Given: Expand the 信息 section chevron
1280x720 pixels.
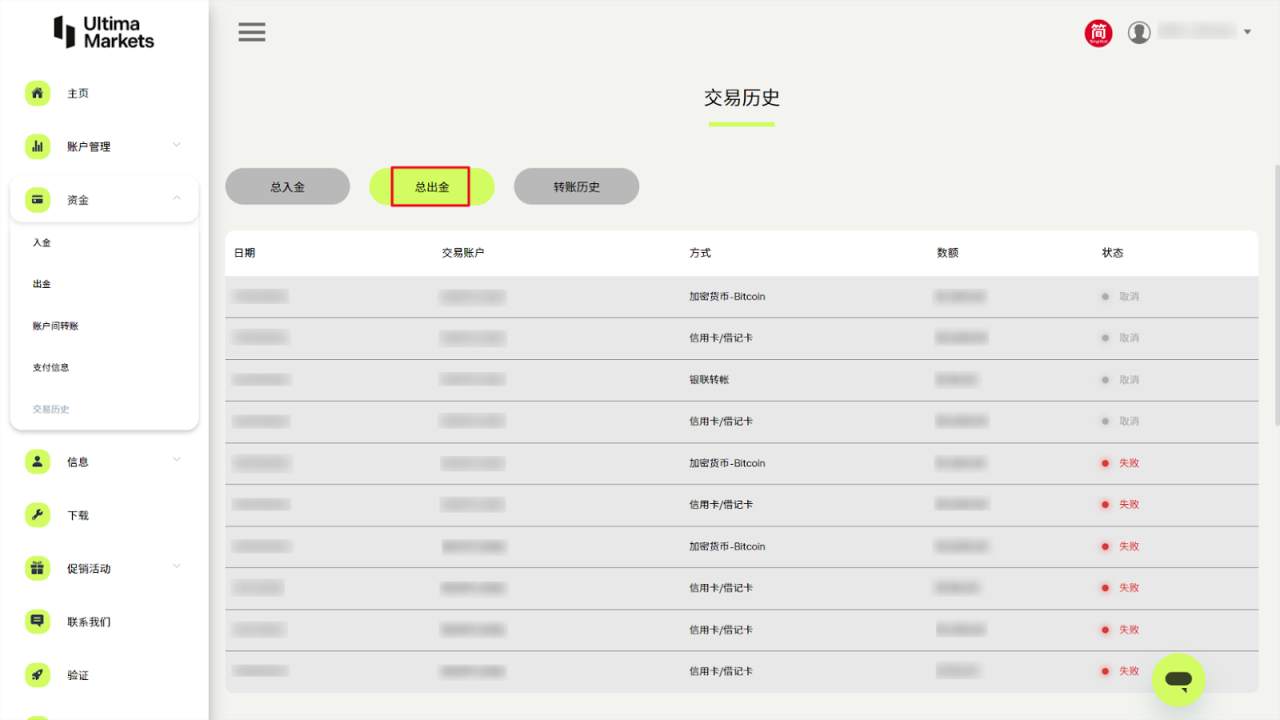Looking at the screenshot, I should click(x=177, y=461).
